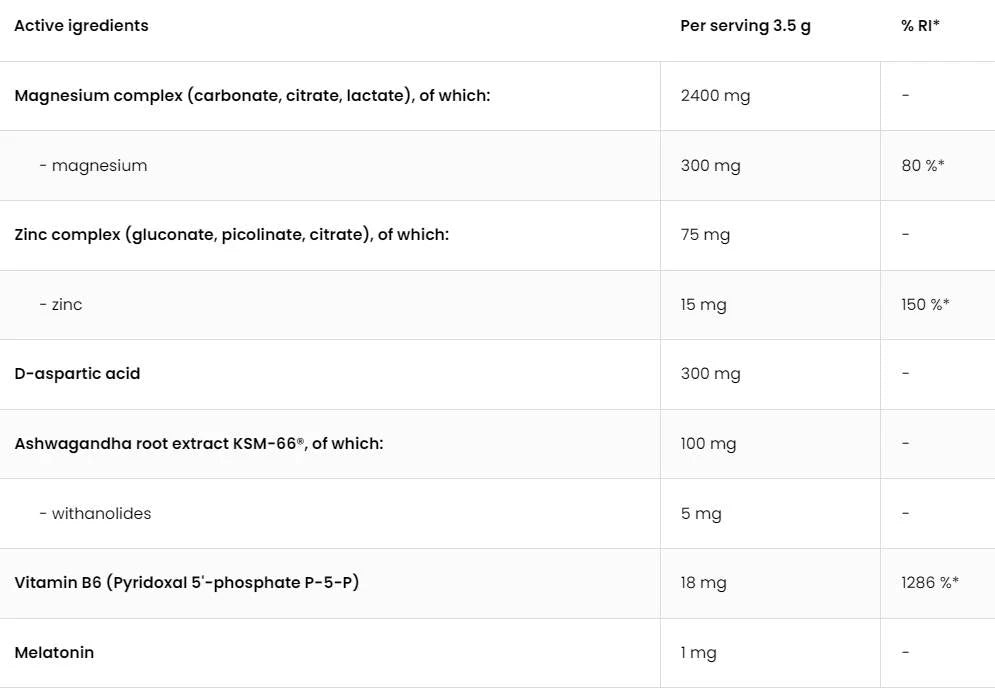Click the "% RI*" column header
The width and height of the screenshot is (995, 688).
920,26
